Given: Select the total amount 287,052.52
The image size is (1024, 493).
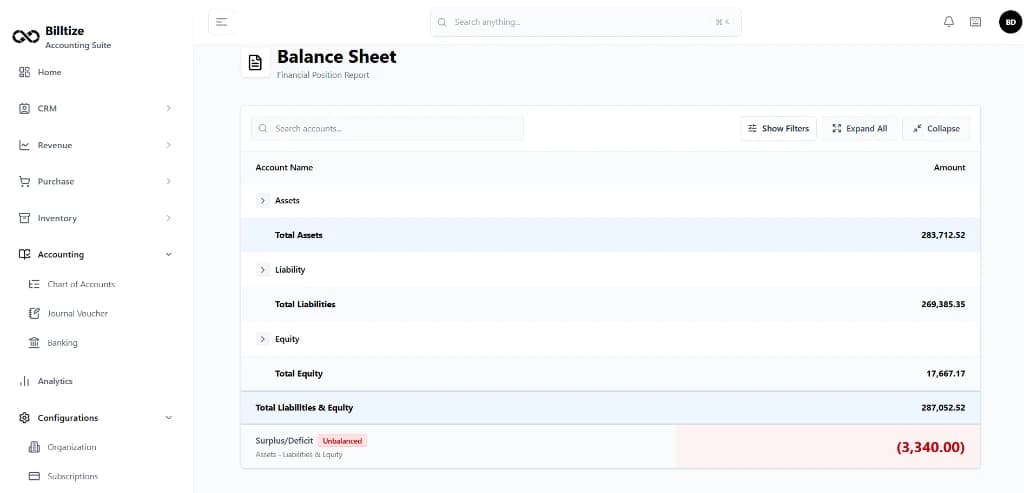Looking at the screenshot, I should pos(943,408).
